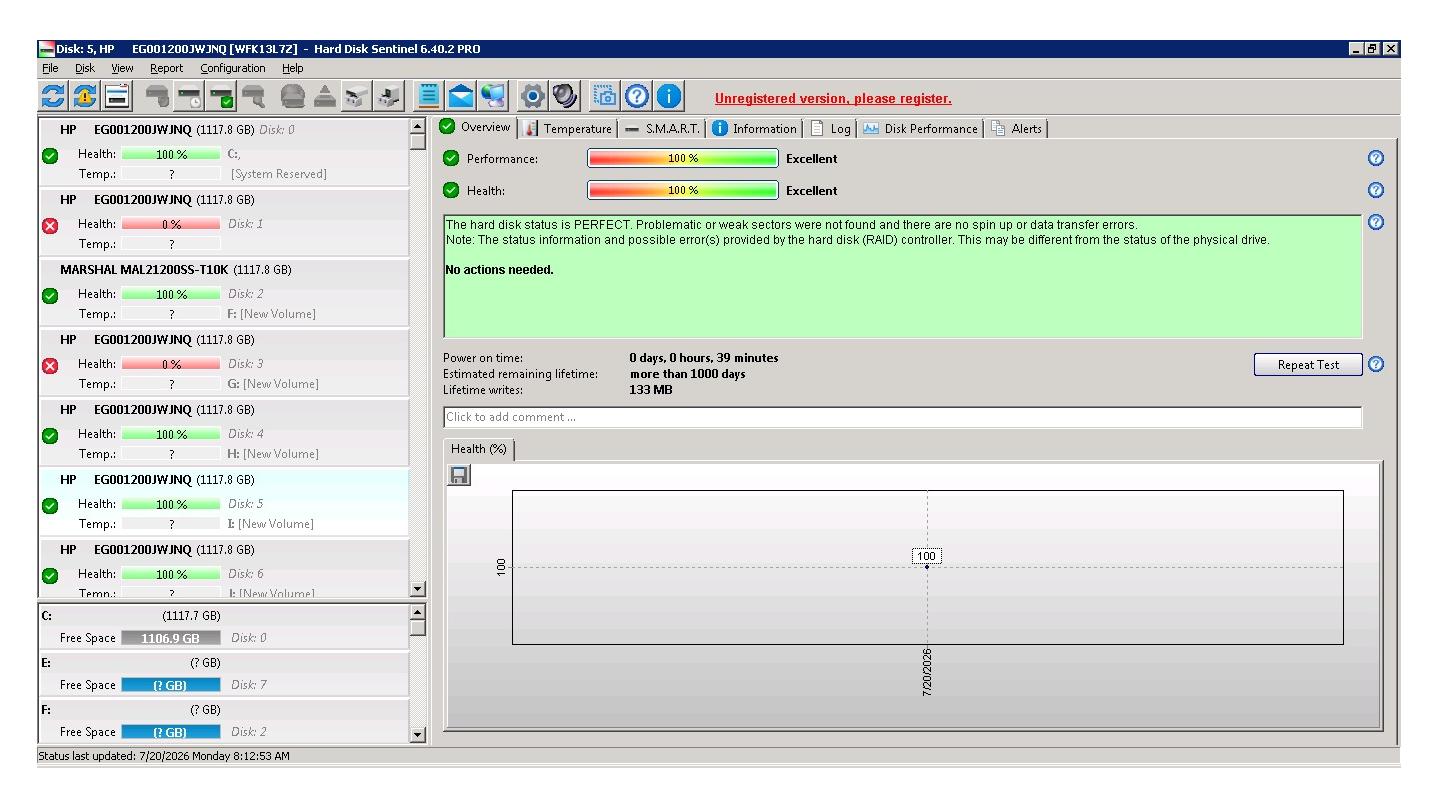Open the View menu

click(122, 68)
